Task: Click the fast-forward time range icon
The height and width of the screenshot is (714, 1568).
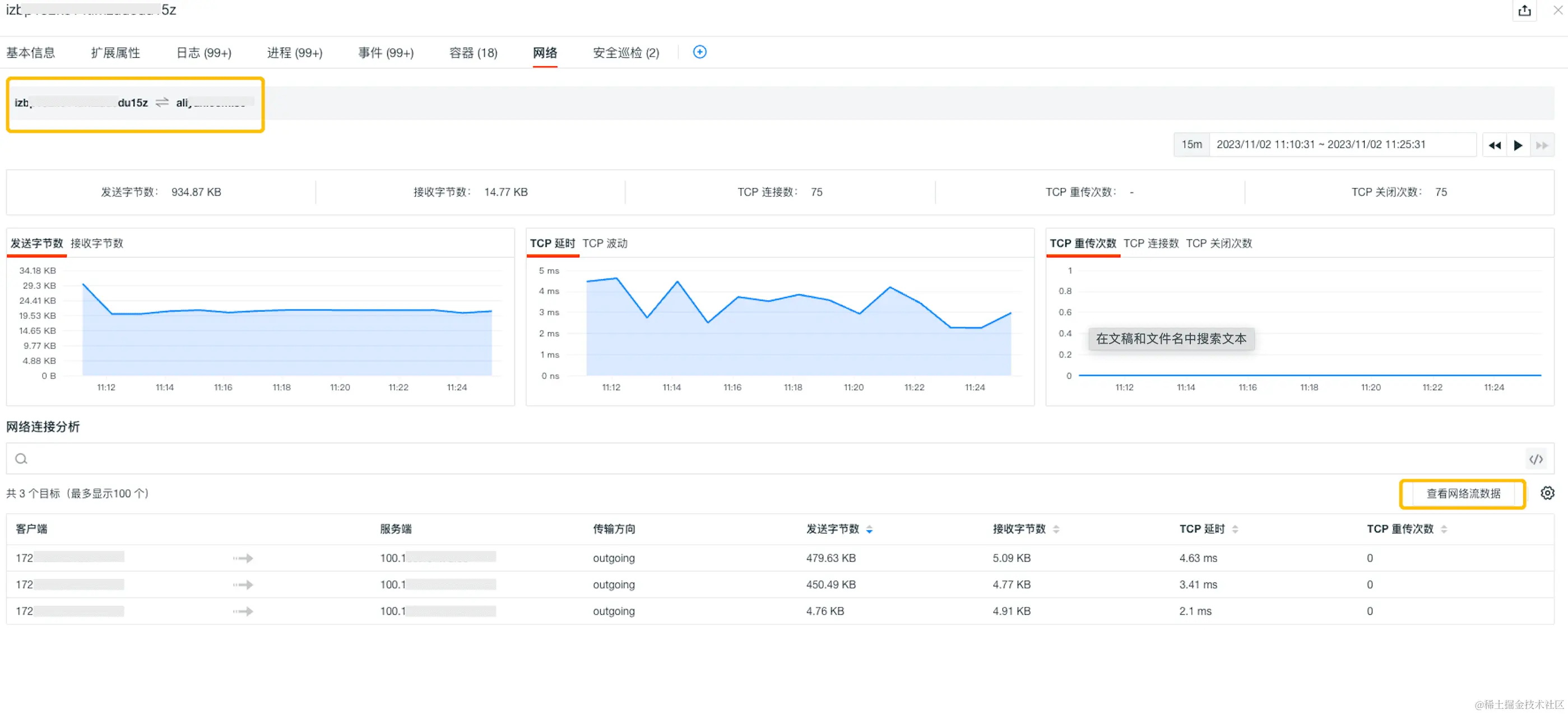Action: tap(1541, 145)
